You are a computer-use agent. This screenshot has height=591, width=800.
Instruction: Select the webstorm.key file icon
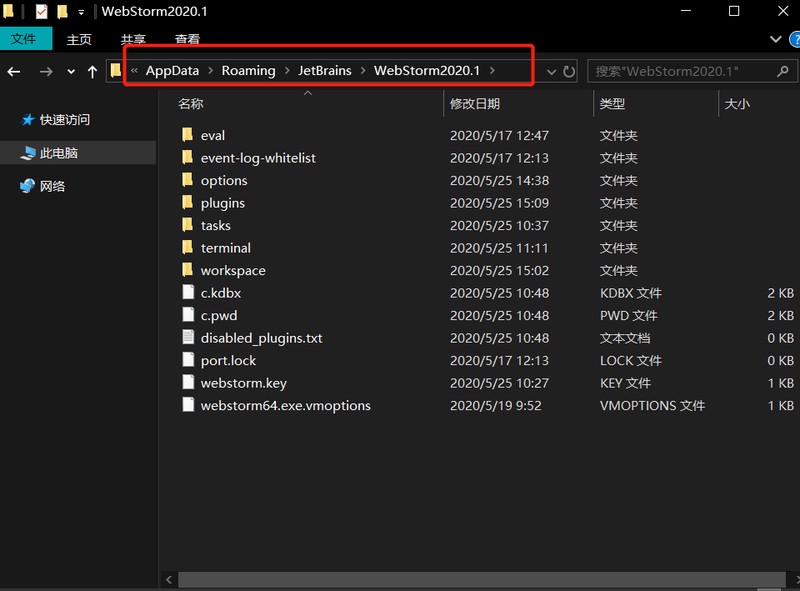pyautogui.click(x=188, y=382)
